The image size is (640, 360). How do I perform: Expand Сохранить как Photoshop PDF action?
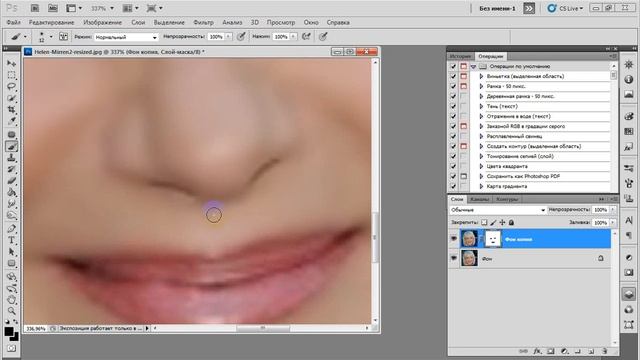pyautogui.click(x=481, y=176)
